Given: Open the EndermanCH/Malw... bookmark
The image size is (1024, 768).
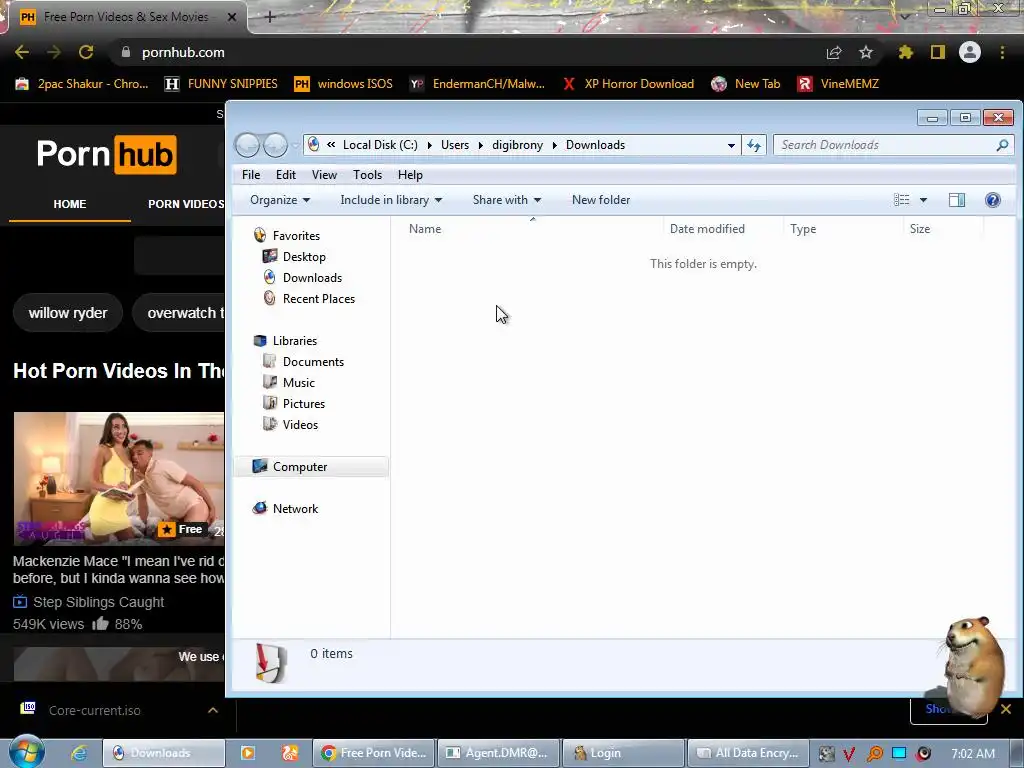Looking at the screenshot, I should pos(477,84).
